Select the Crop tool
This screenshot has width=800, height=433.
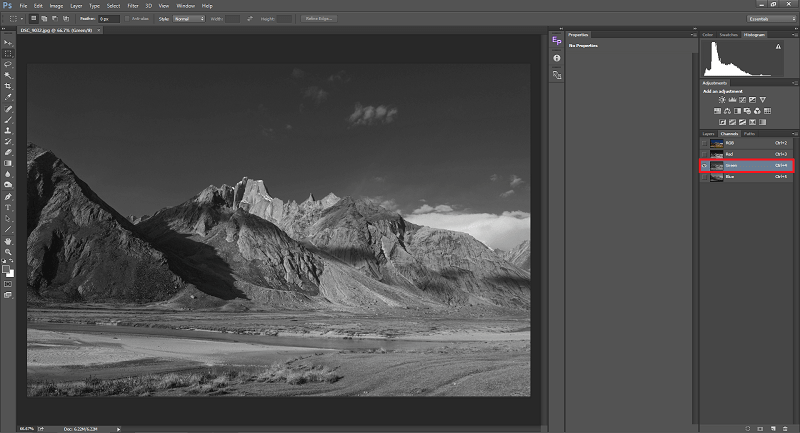[8, 86]
